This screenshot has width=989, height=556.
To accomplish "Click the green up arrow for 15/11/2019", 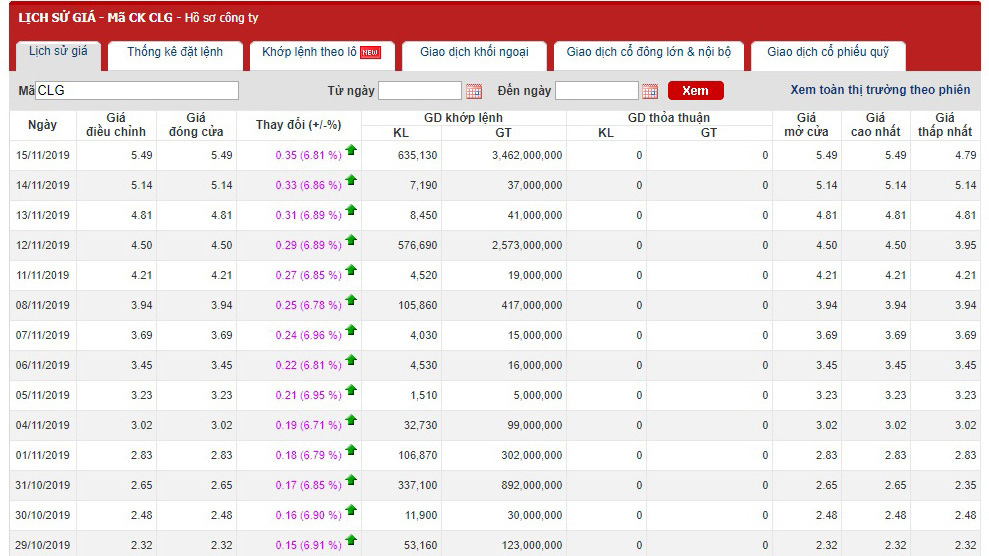I will [351, 152].
